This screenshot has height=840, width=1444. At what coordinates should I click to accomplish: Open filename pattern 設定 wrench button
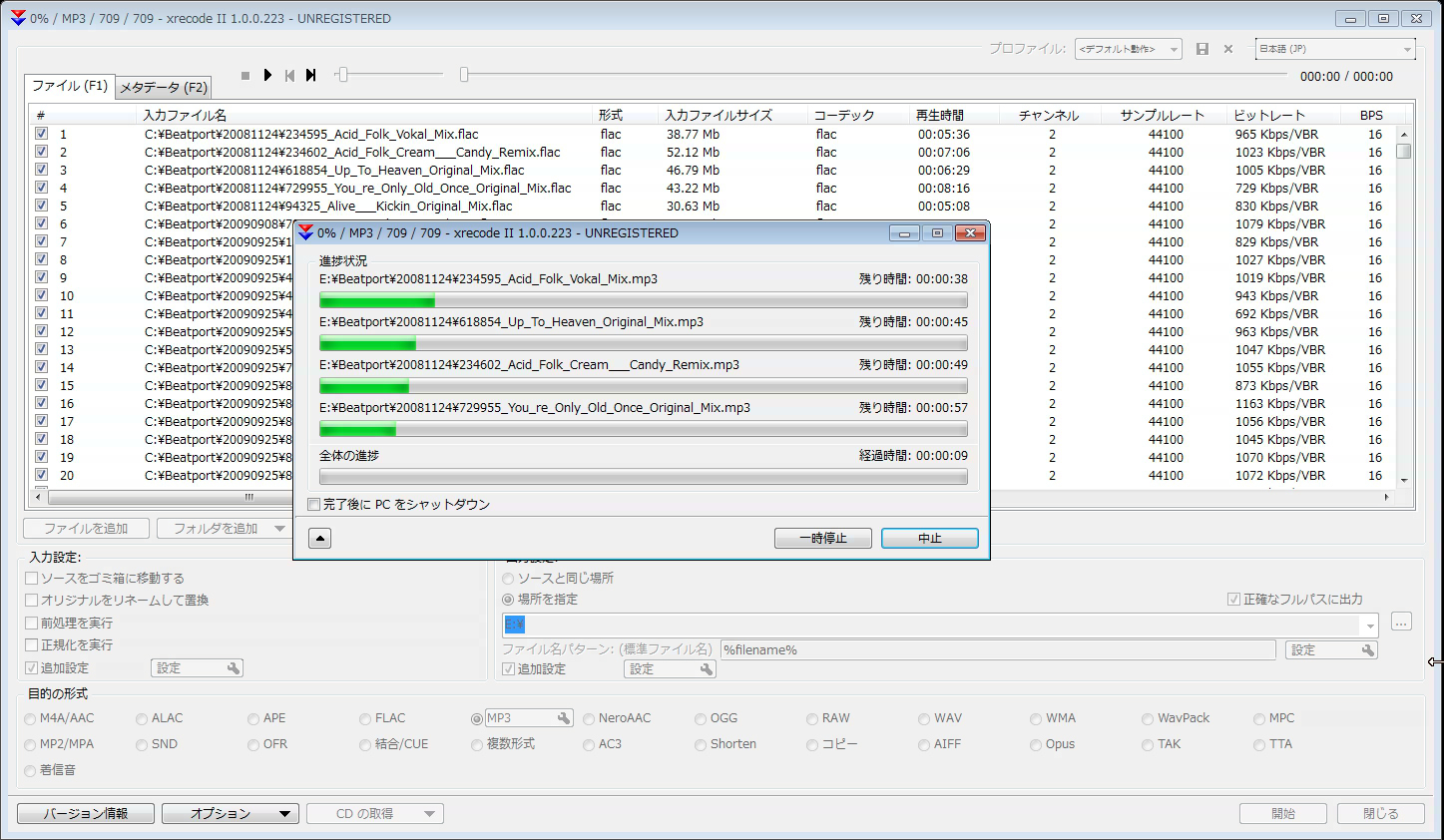tap(1331, 650)
